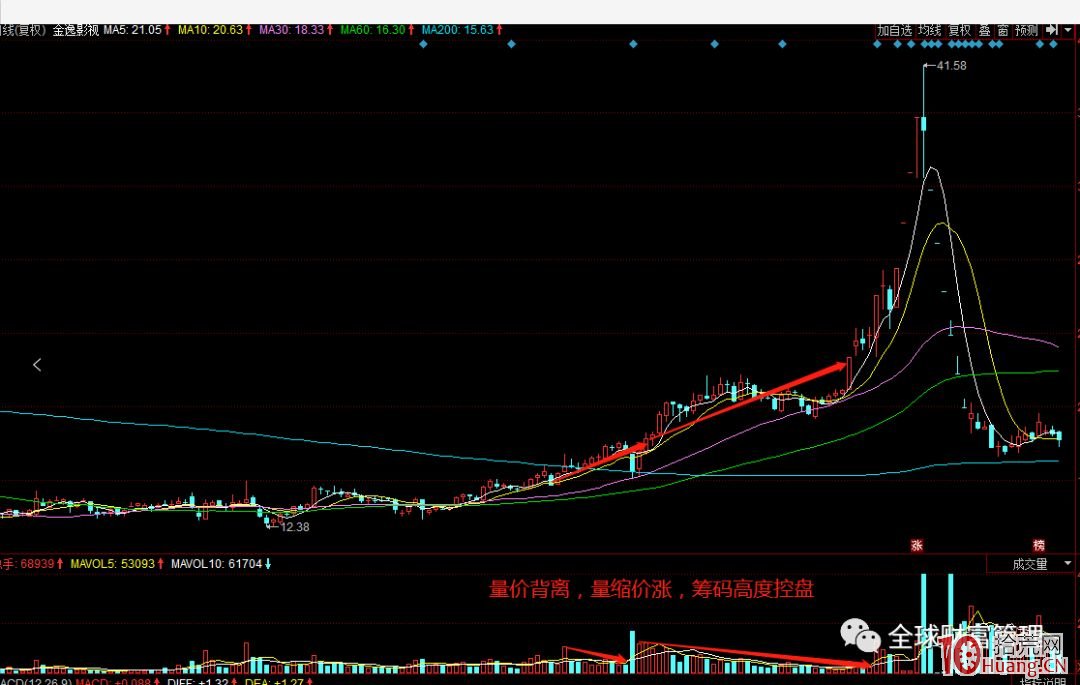The image size is (1080, 685).
Task: Click the MAVOL5: 53093 volume label
Action: (x=112, y=564)
